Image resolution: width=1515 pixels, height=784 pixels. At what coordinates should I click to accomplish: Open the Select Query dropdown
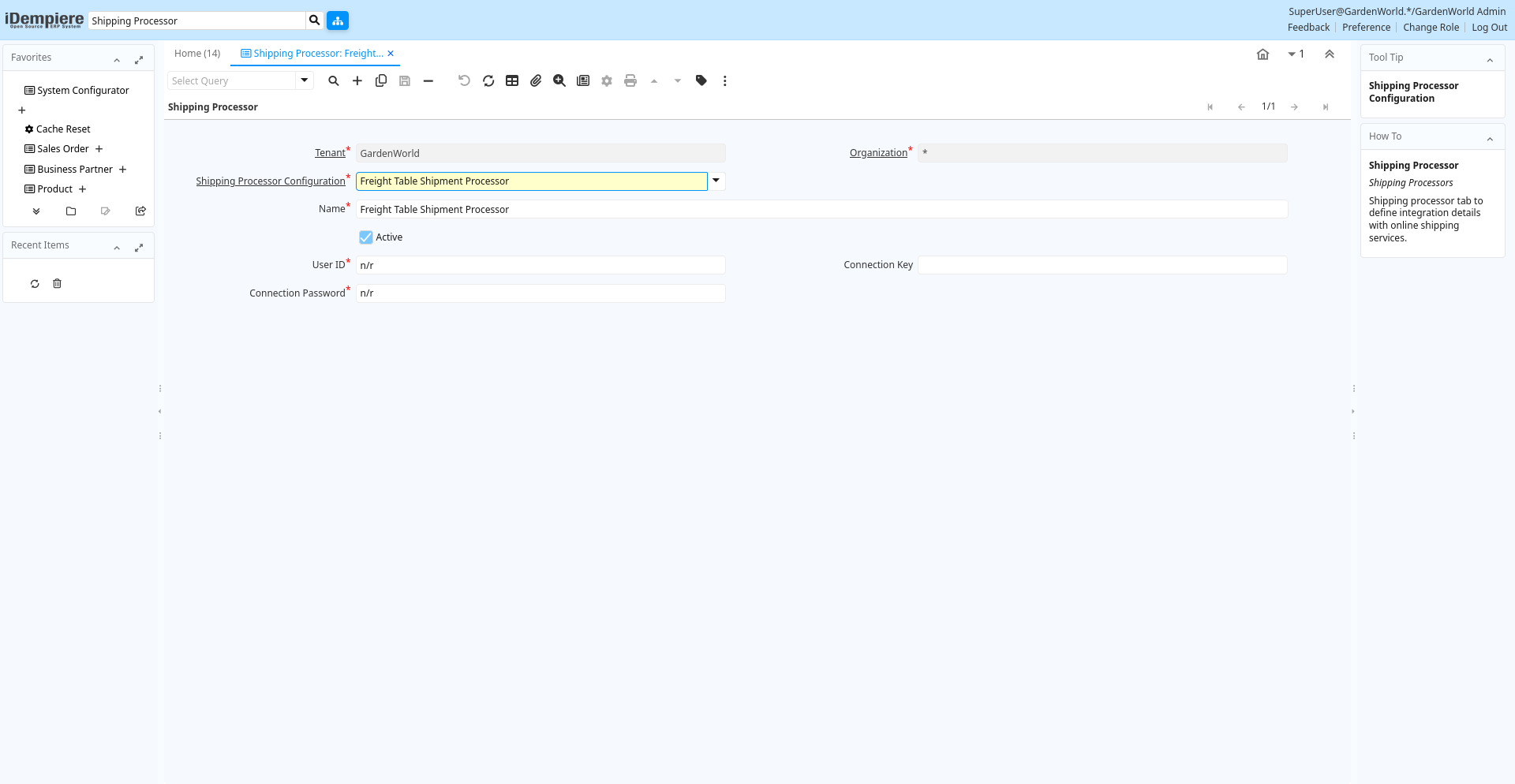305,80
